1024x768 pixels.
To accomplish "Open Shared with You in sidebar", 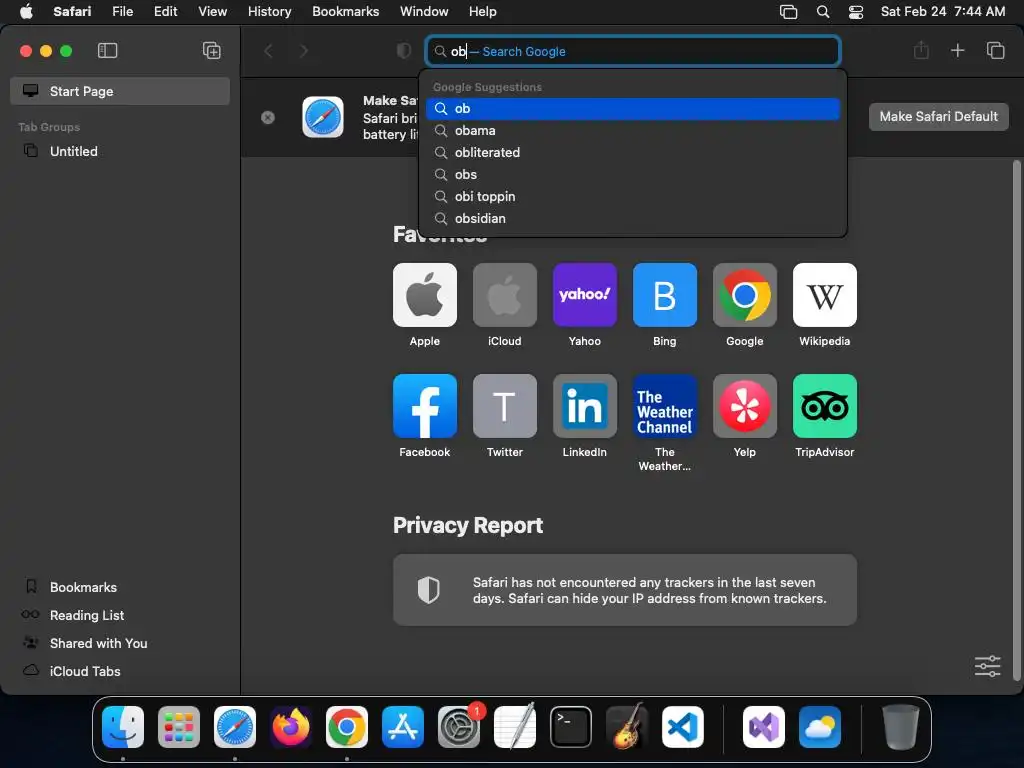I will pyautogui.click(x=120, y=643).
